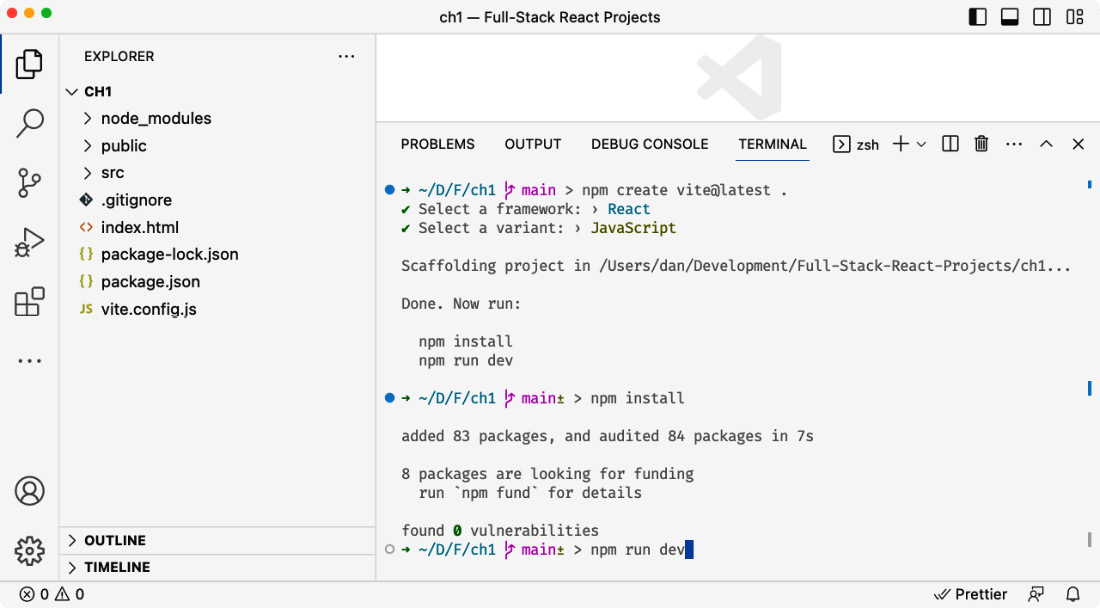The width and height of the screenshot is (1100, 608).
Task: Open Explorer views and more actions
Action: [x=347, y=56]
